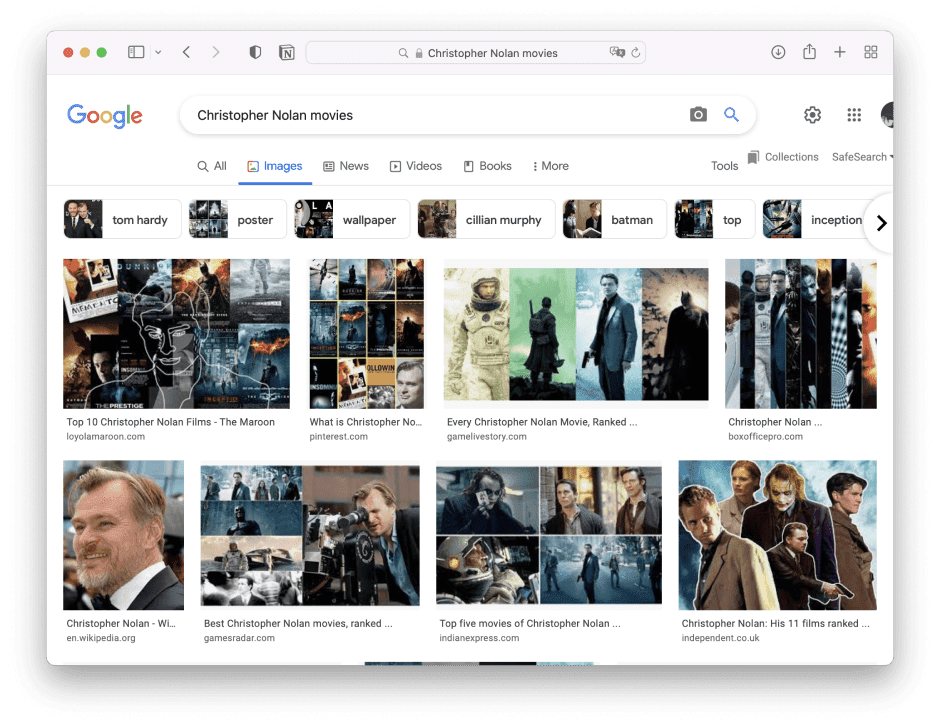Open the independent.co.uk illustrated characters image
The width and height of the screenshot is (940, 726).
click(x=778, y=535)
